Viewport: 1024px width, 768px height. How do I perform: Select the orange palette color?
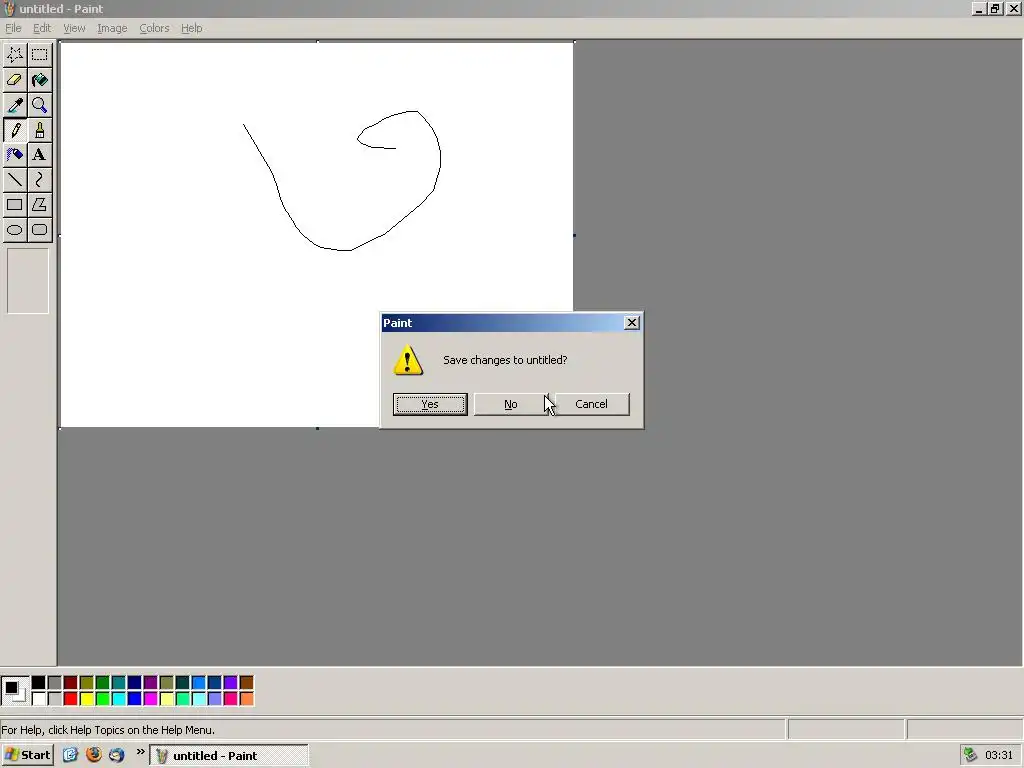[x=246, y=699]
